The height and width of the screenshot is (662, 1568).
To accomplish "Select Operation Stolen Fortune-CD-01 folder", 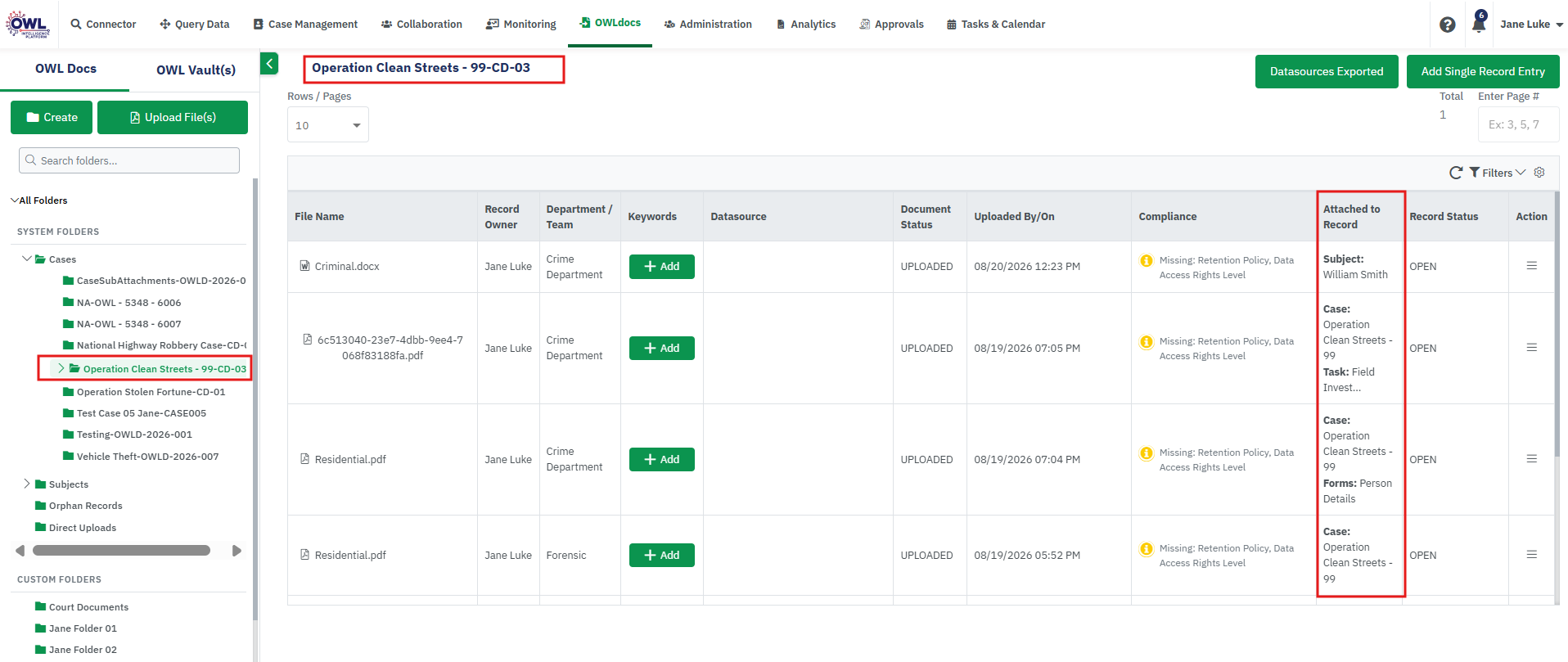I will click(x=144, y=391).
